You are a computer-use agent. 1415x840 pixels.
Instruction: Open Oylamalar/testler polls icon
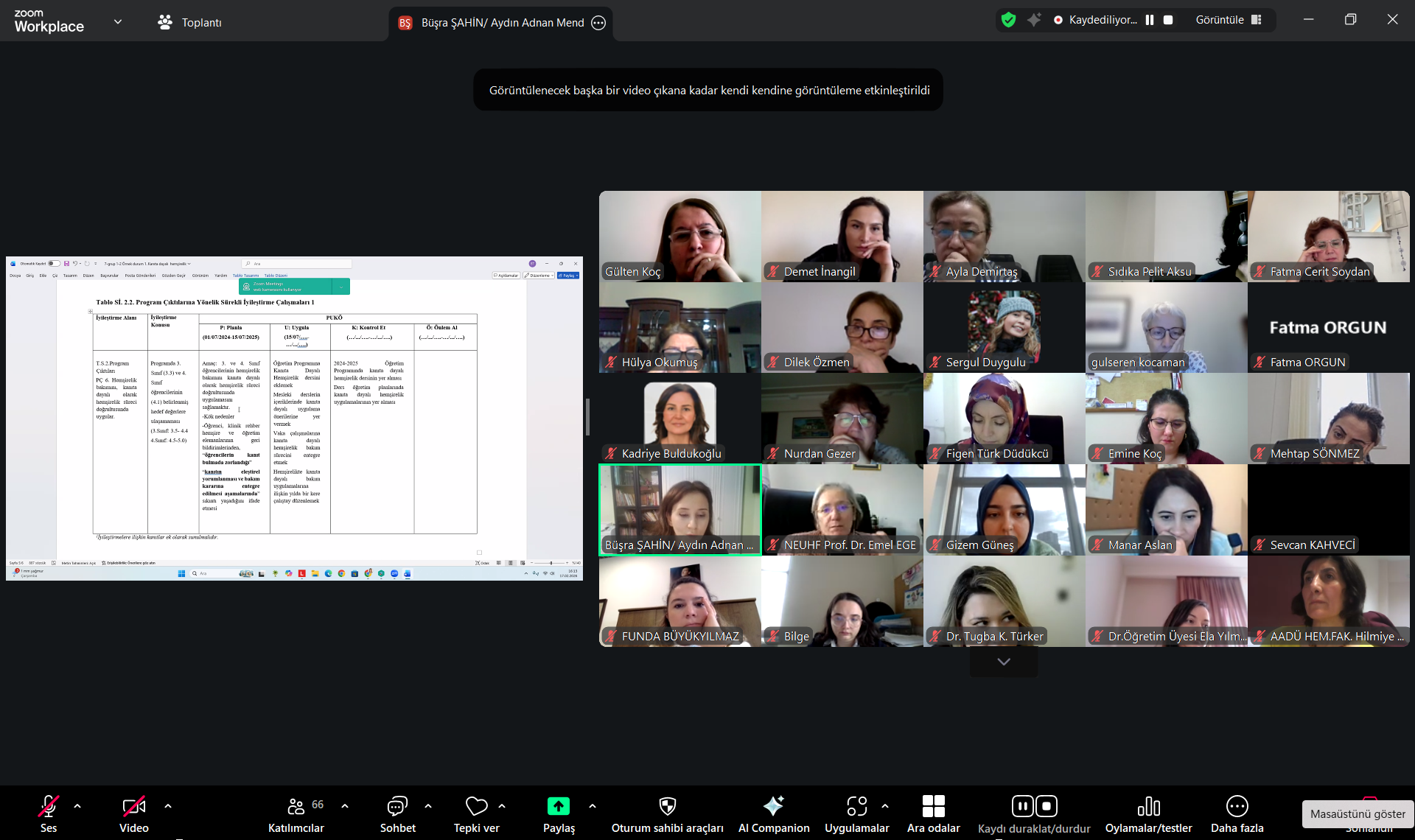click(1148, 806)
